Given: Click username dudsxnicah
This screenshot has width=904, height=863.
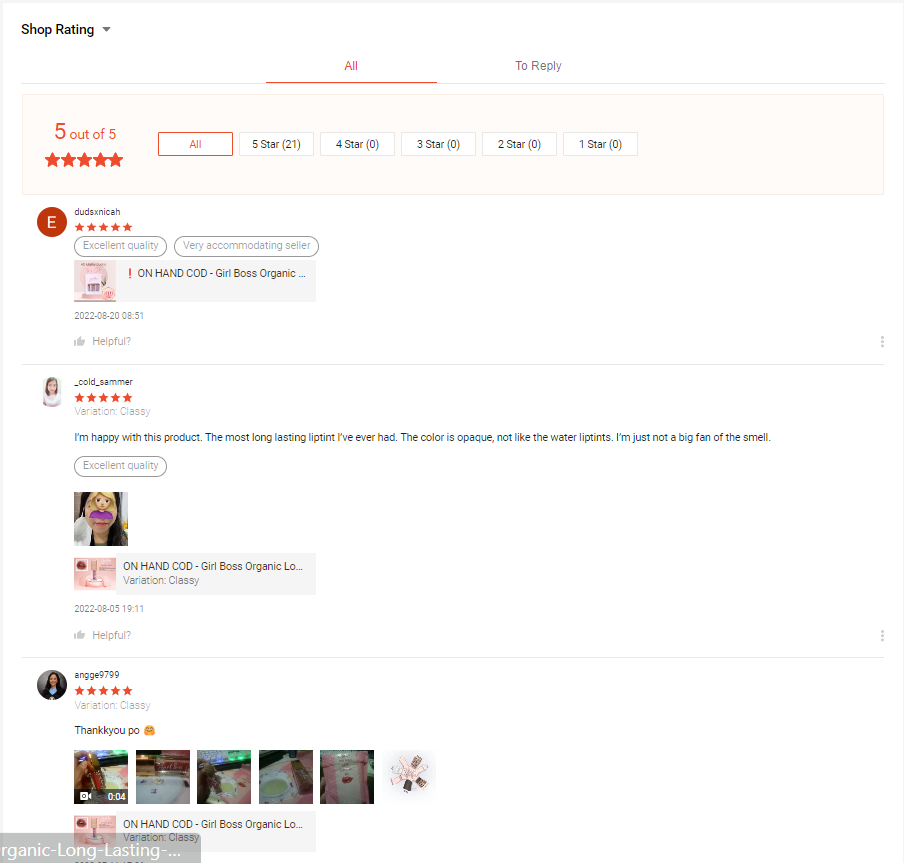Looking at the screenshot, I should click(97, 212).
